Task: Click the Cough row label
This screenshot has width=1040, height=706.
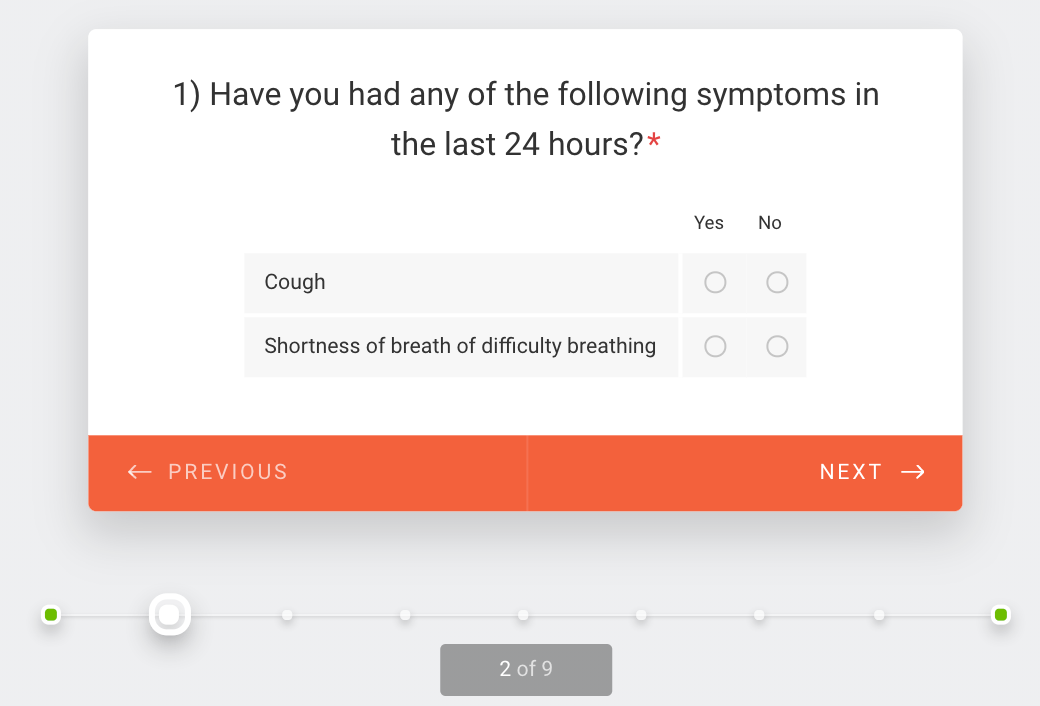Action: click(295, 282)
